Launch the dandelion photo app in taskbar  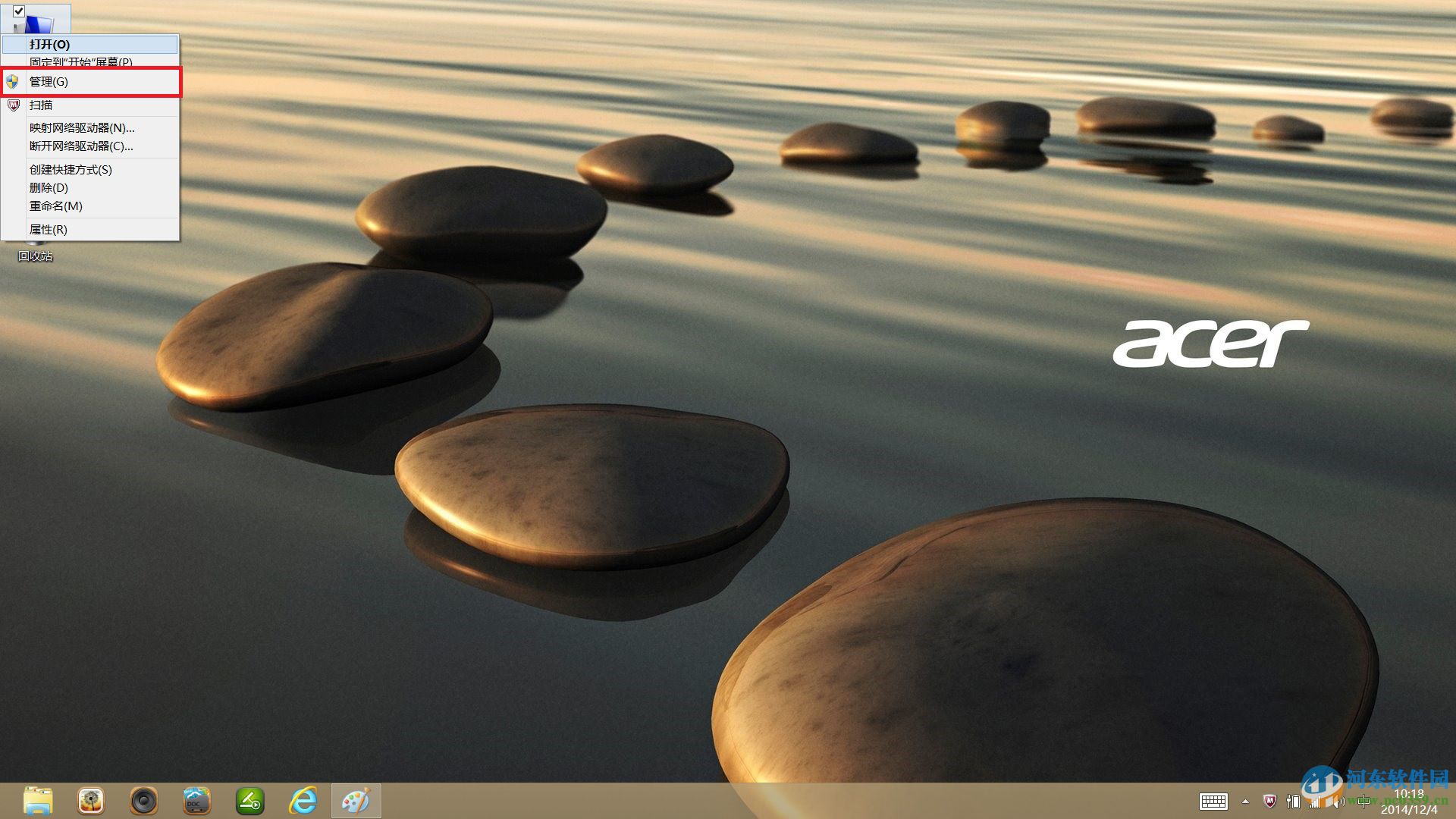(x=91, y=801)
